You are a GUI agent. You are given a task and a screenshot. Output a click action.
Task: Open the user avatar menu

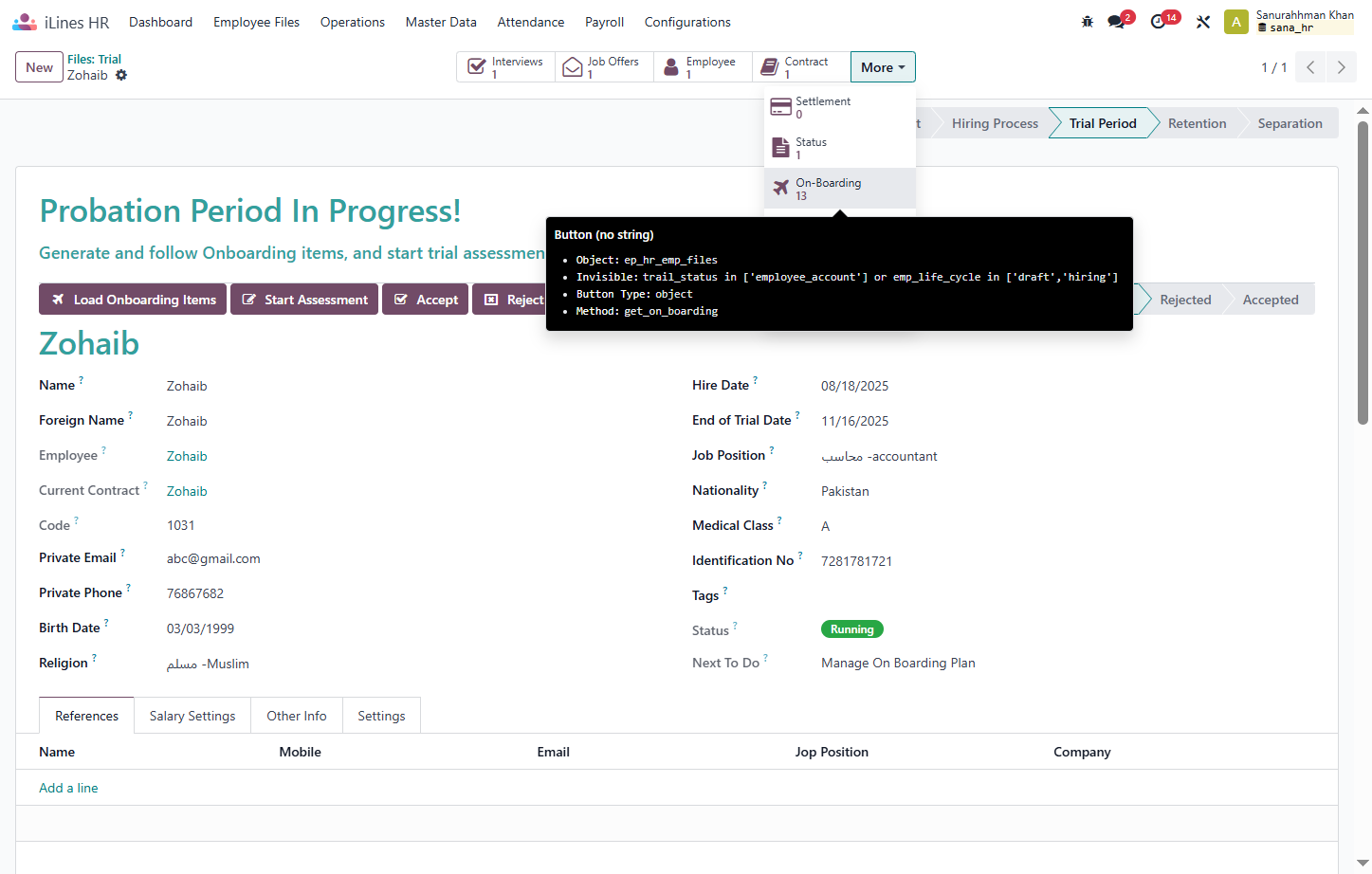tap(1236, 22)
